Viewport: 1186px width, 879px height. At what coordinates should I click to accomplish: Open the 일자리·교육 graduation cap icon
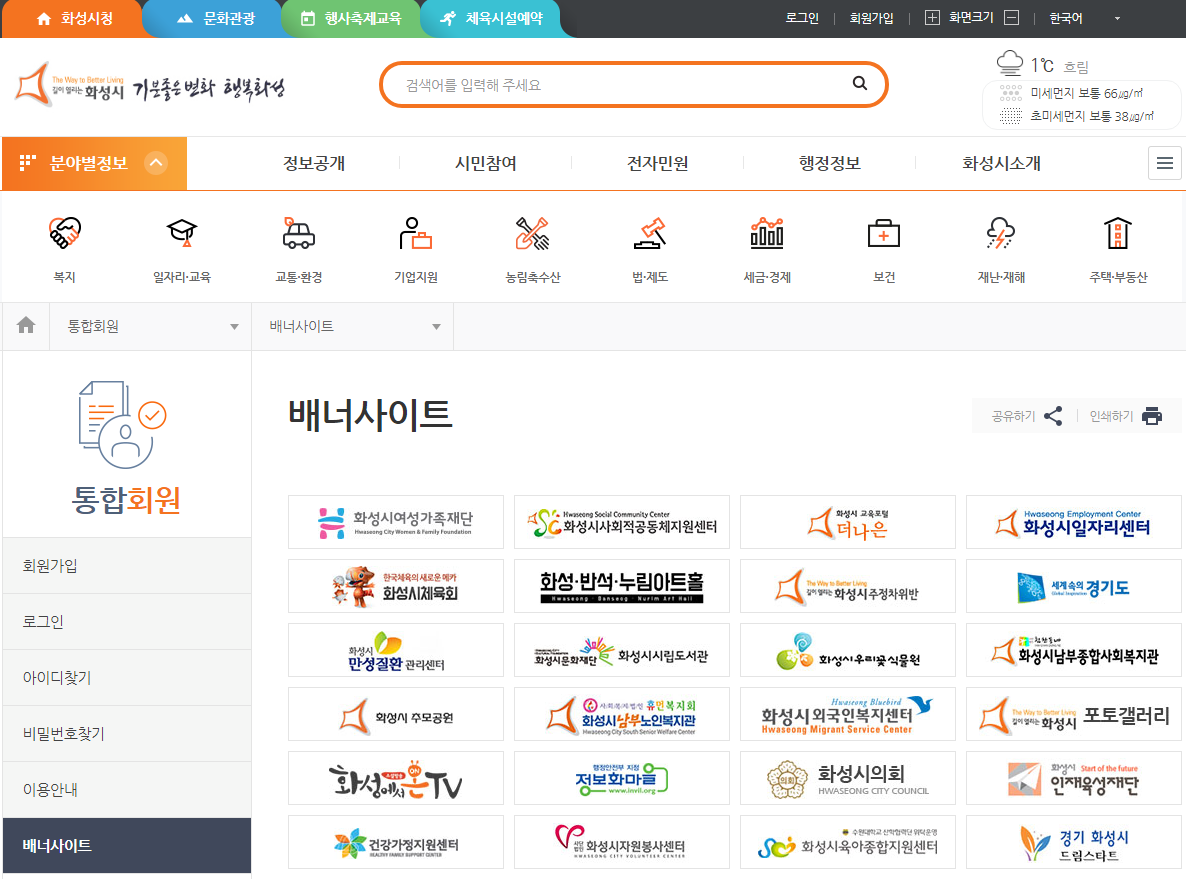182,233
